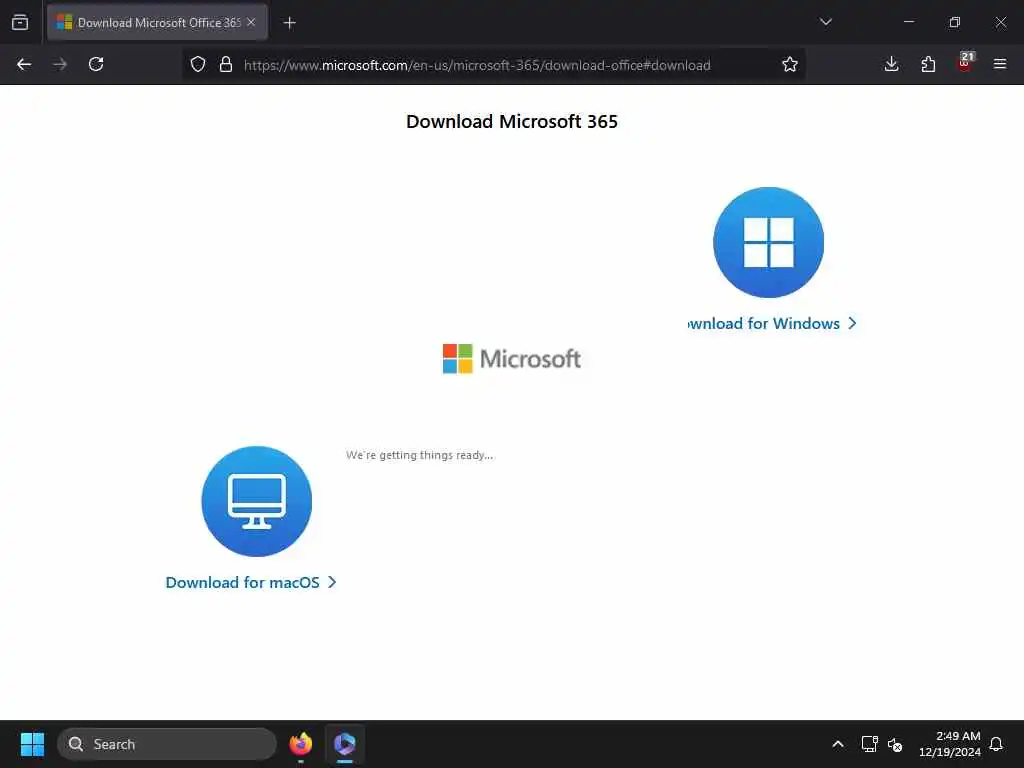This screenshot has height=768, width=1024.
Task: Minimize the Firefox window
Action: click(908, 22)
